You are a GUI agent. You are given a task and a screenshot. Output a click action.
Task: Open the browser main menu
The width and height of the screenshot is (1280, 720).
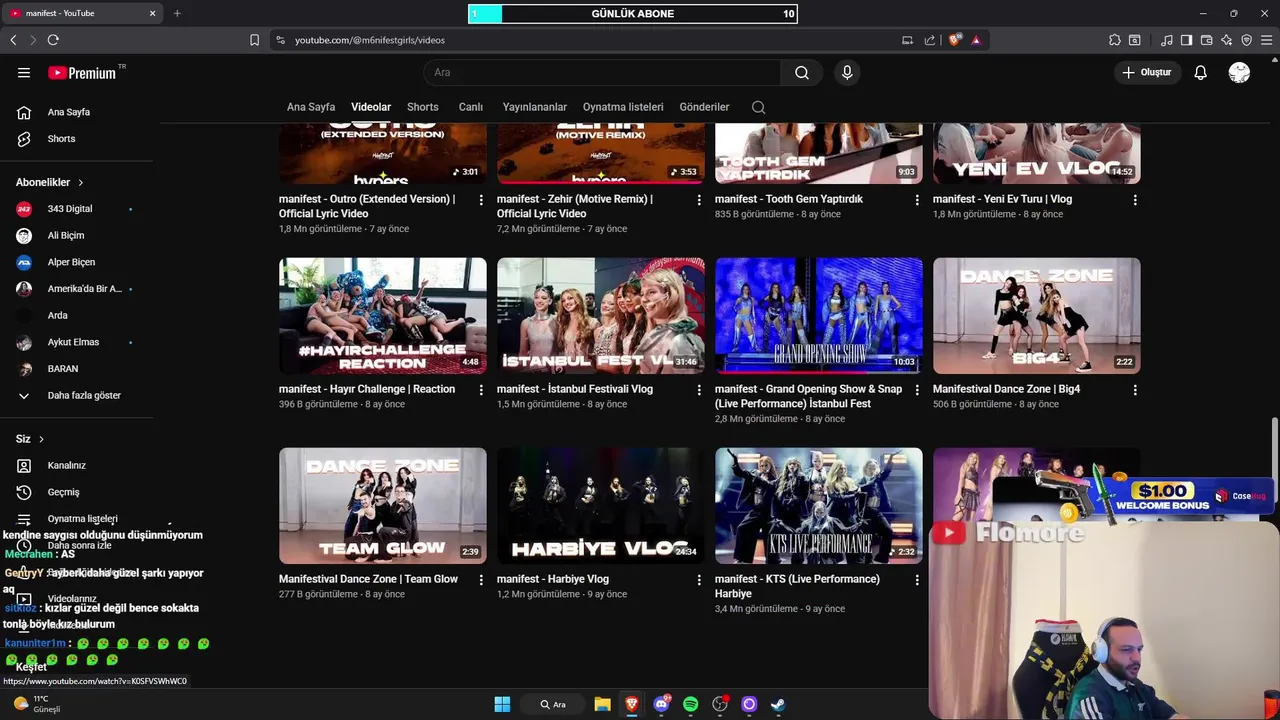tap(1266, 40)
